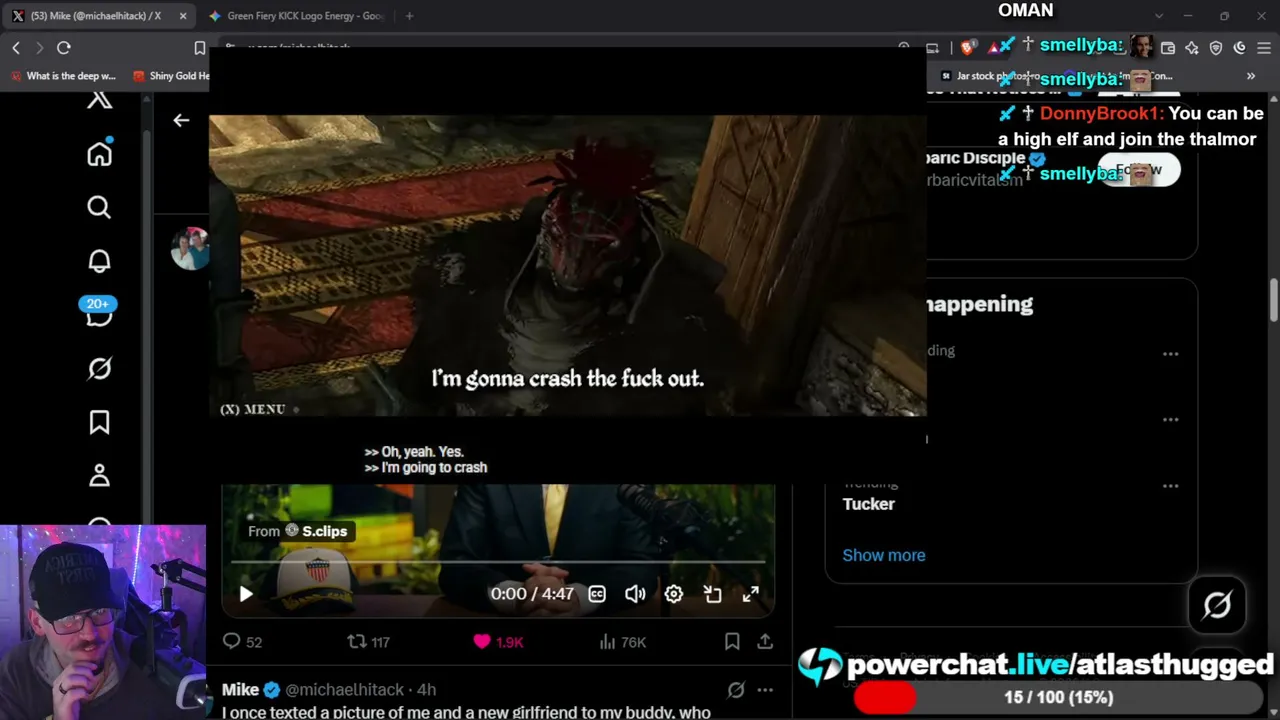Go back with the X page arrow
Viewport: 1280px width, 720px height.
(181, 120)
